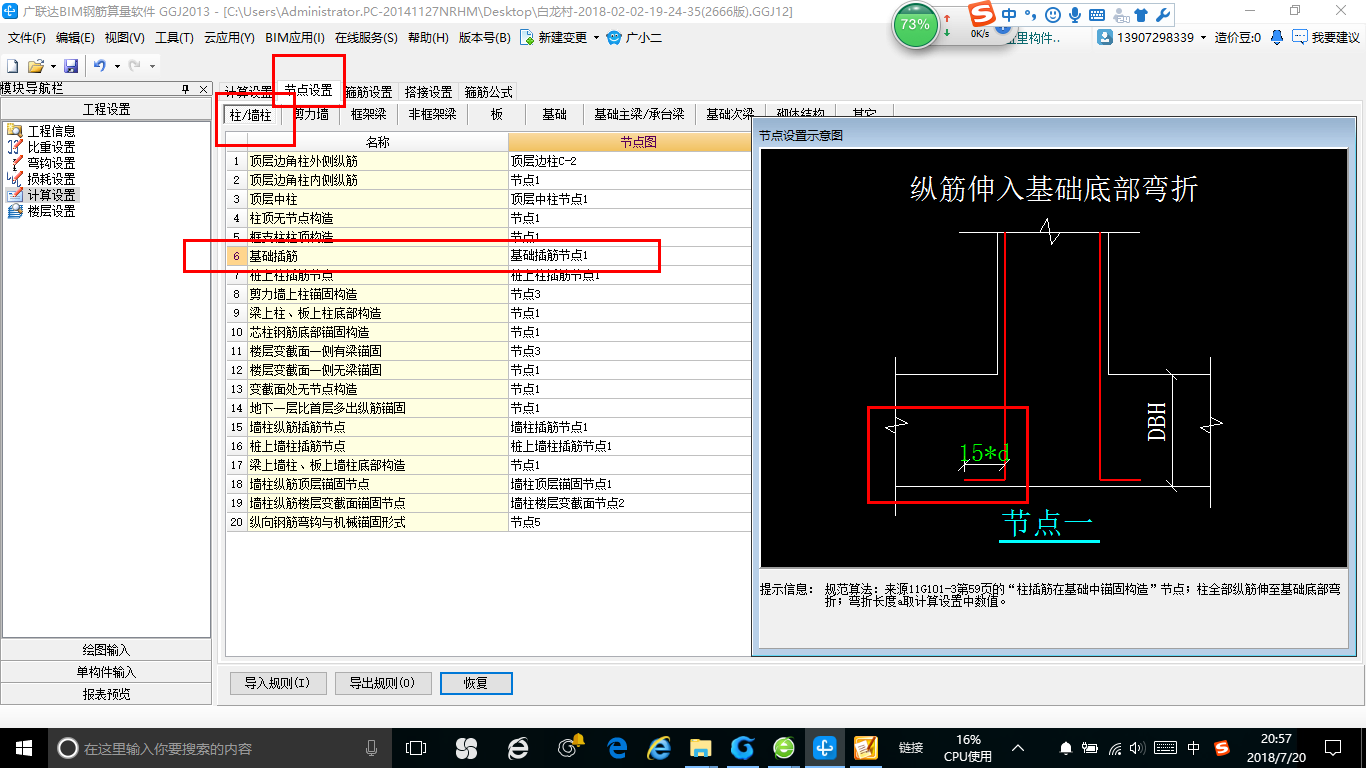Click the 导入规则(I) button
The height and width of the screenshot is (768, 1366).
tap(278, 683)
